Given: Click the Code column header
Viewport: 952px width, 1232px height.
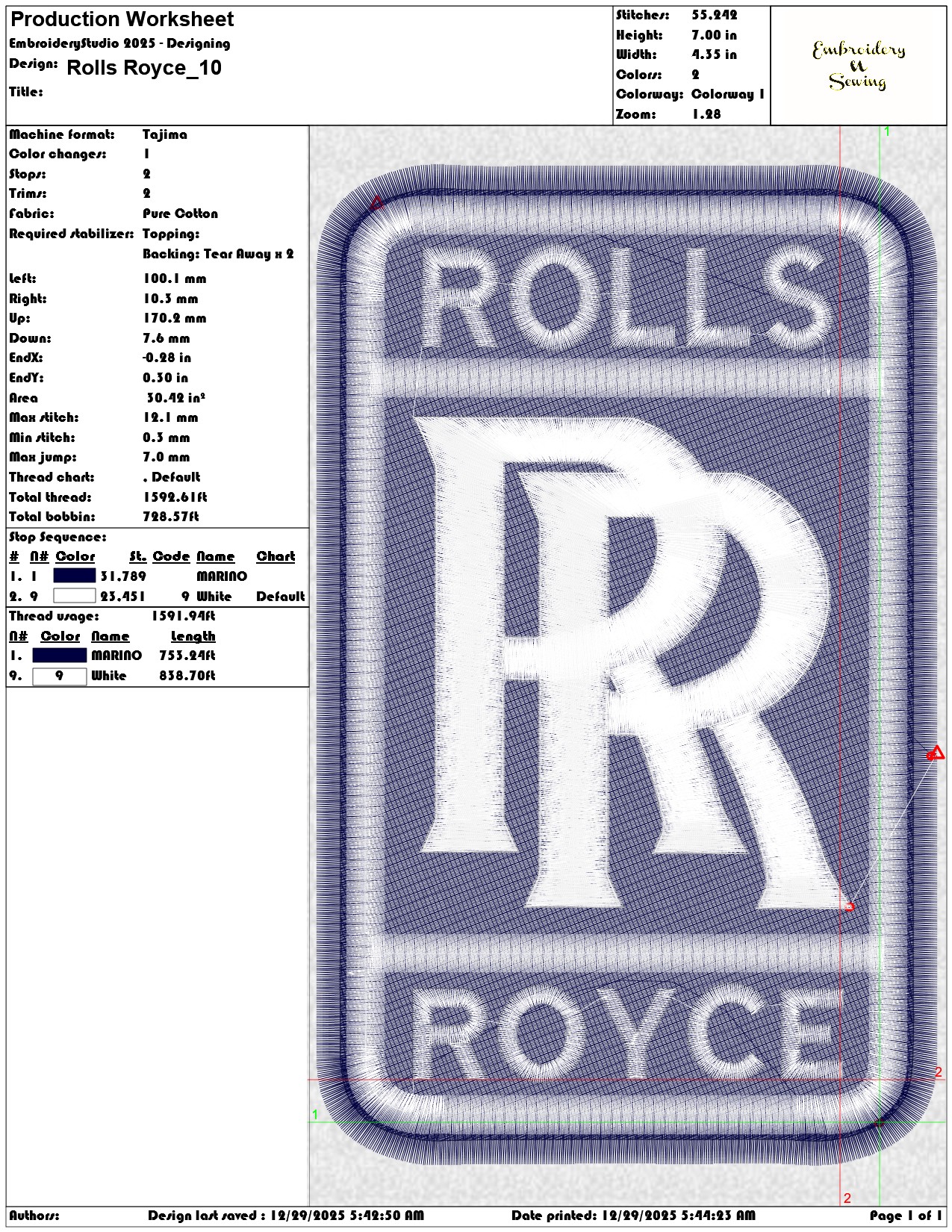Looking at the screenshot, I should pyautogui.click(x=172, y=556).
